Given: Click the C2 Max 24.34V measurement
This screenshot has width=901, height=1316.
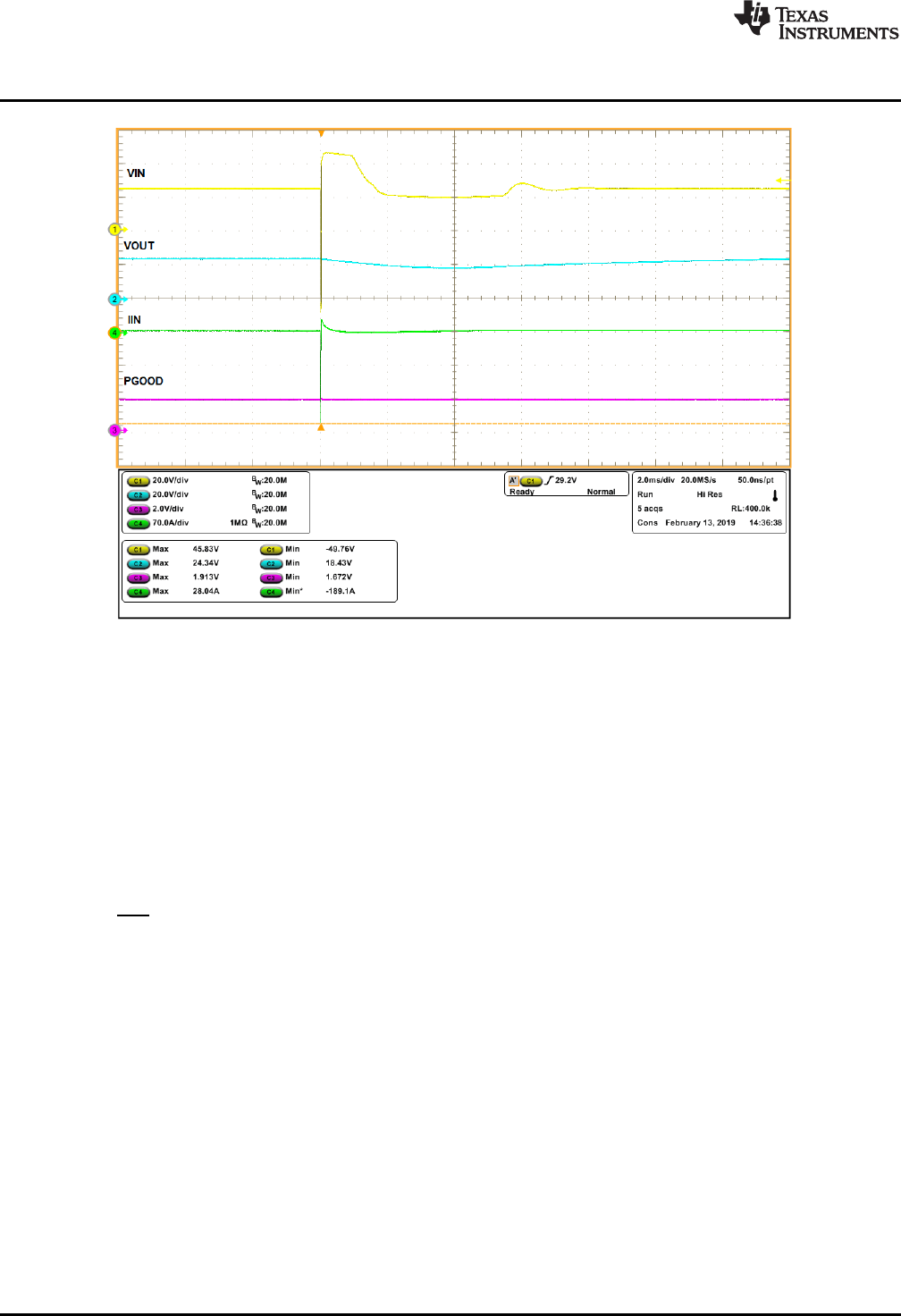Looking at the screenshot, I should [206, 563].
